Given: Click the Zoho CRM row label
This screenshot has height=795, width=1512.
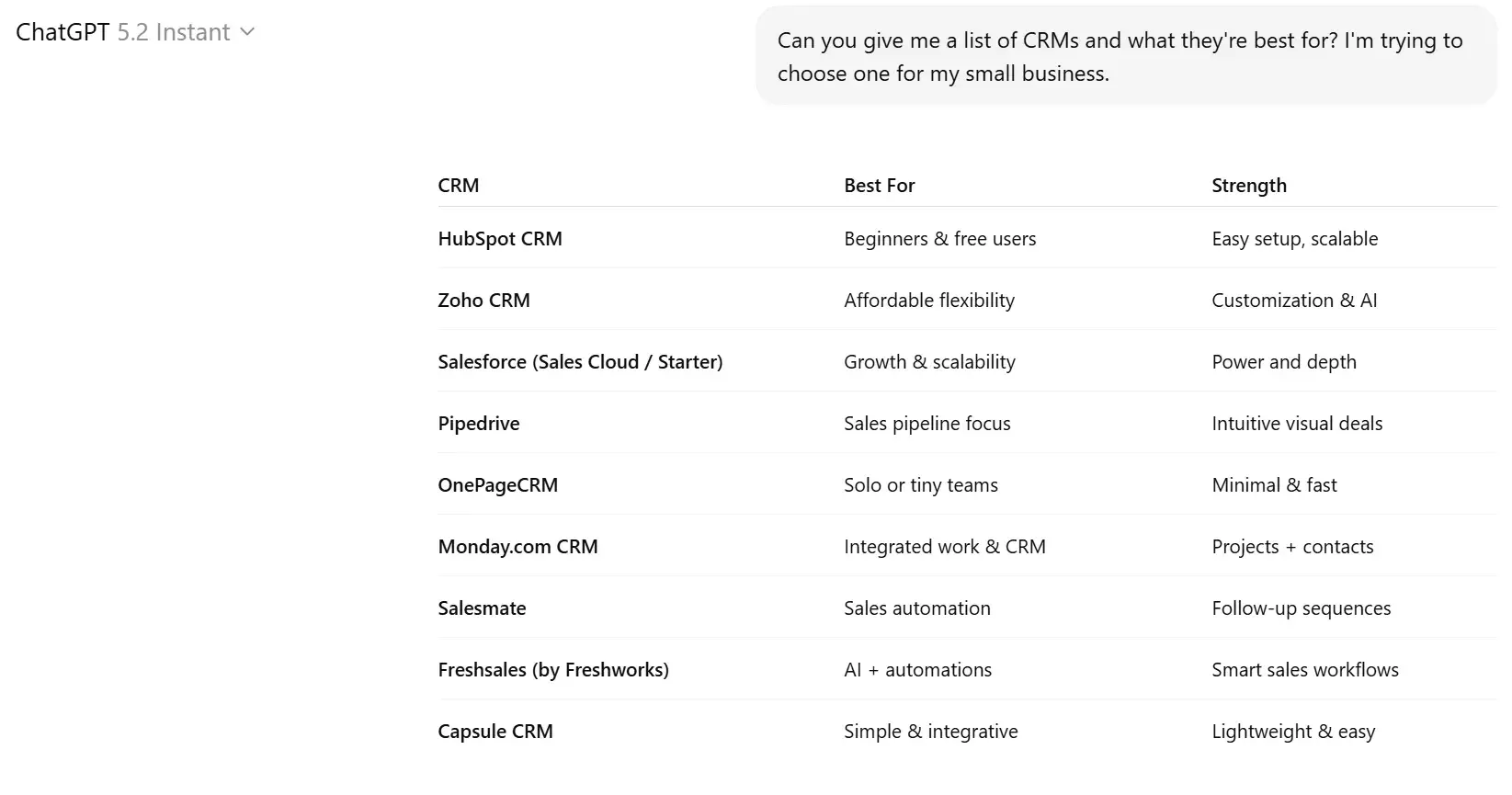Looking at the screenshot, I should pyautogui.click(x=483, y=300).
